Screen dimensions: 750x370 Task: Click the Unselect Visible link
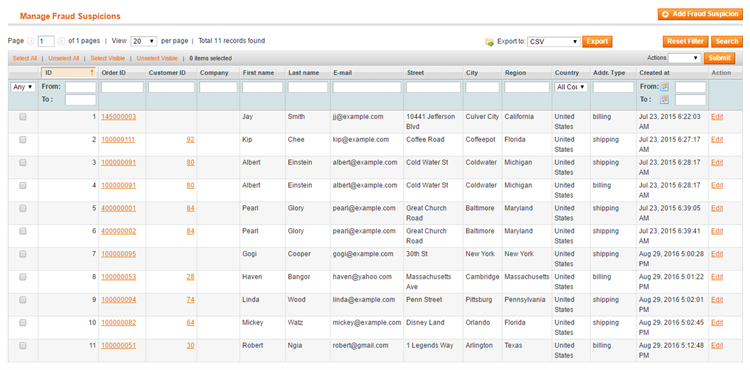[x=157, y=58]
